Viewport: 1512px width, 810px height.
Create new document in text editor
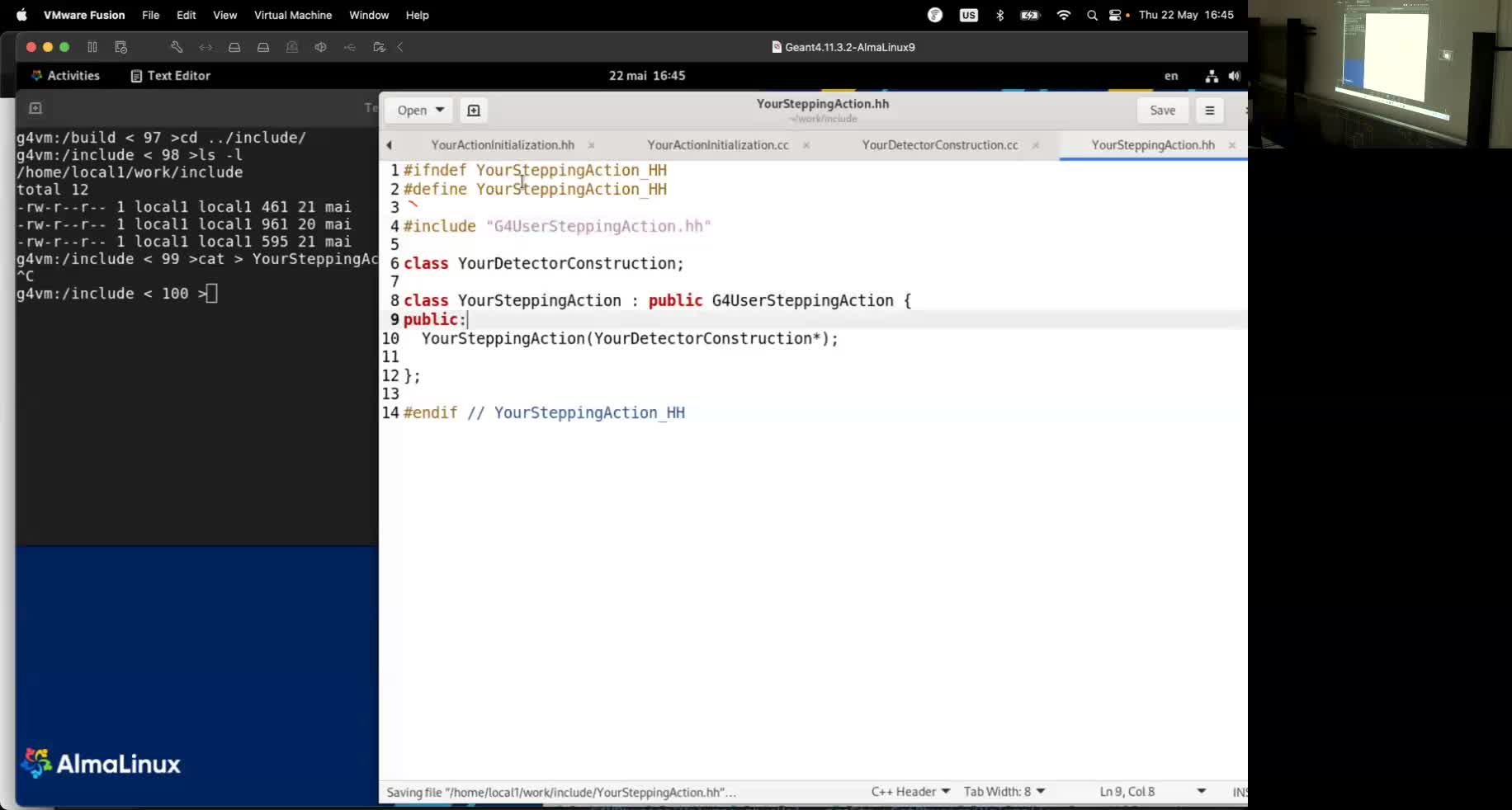pyautogui.click(x=474, y=111)
